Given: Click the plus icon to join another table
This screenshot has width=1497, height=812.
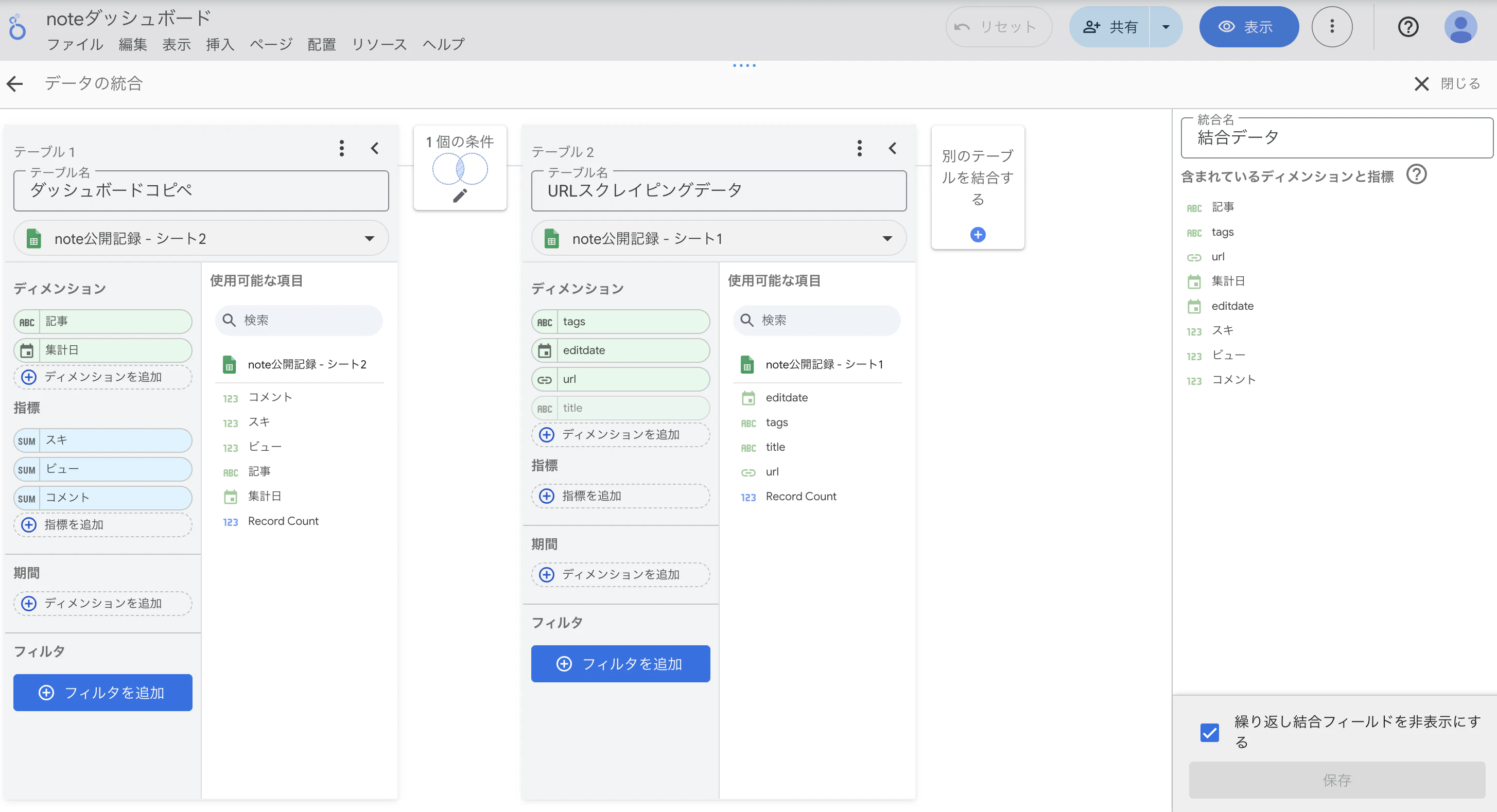Looking at the screenshot, I should [x=978, y=235].
